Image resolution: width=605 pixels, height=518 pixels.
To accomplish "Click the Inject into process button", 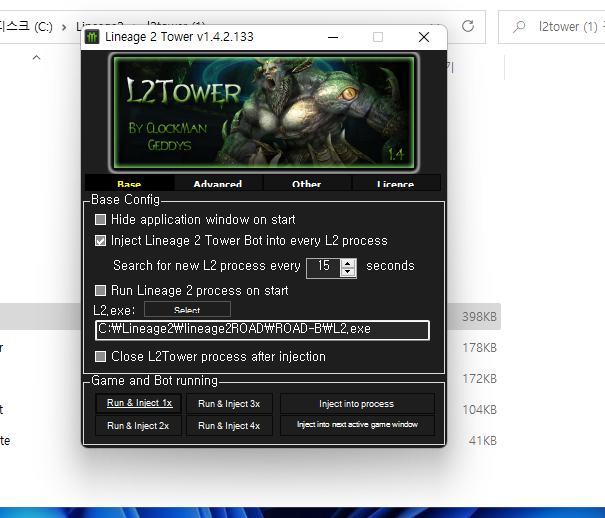I will pyautogui.click(x=357, y=404).
